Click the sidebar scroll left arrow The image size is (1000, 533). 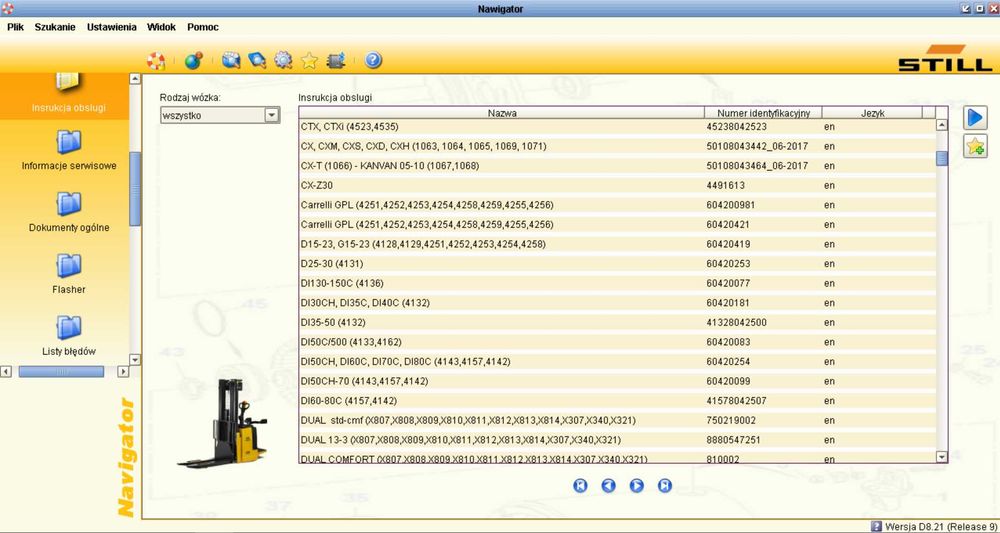pos(6,372)
